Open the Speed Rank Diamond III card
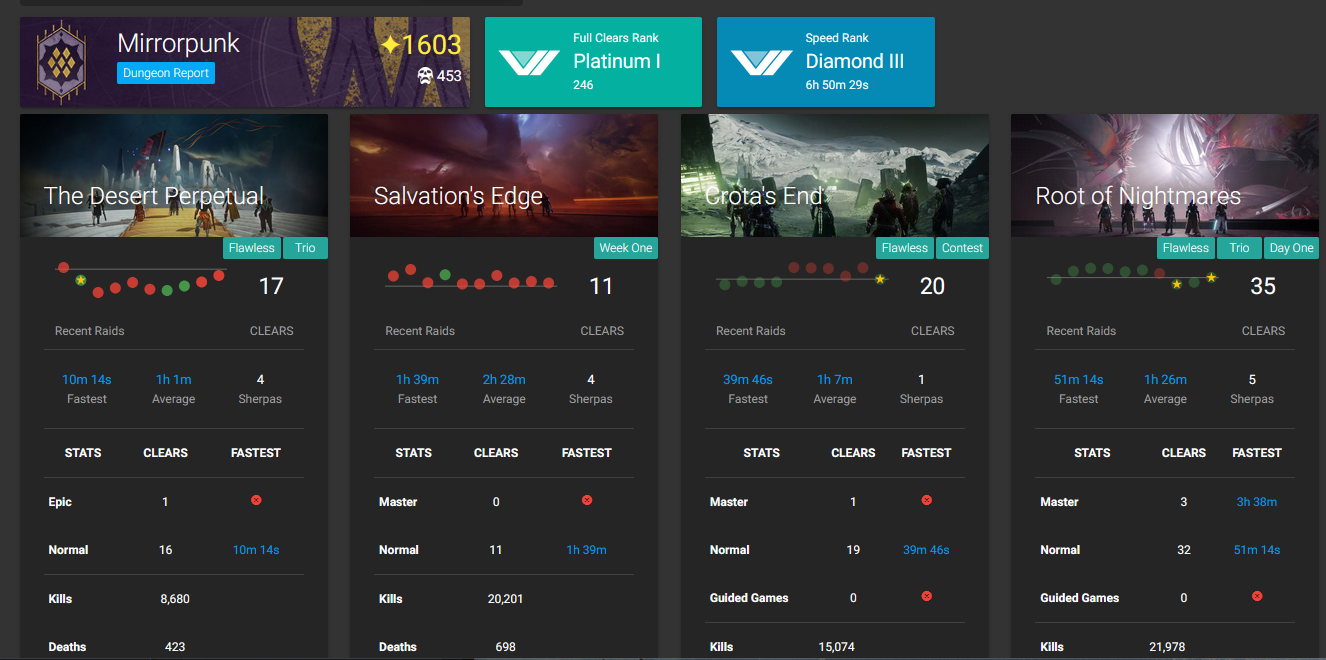1326x660 pixels. point(826,62)
